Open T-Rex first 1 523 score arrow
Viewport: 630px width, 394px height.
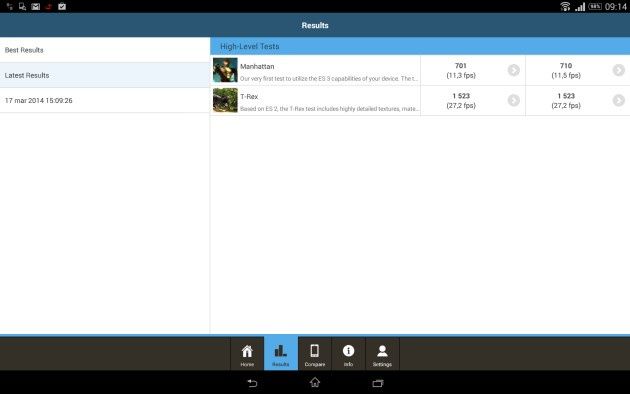tap(513, 100)
